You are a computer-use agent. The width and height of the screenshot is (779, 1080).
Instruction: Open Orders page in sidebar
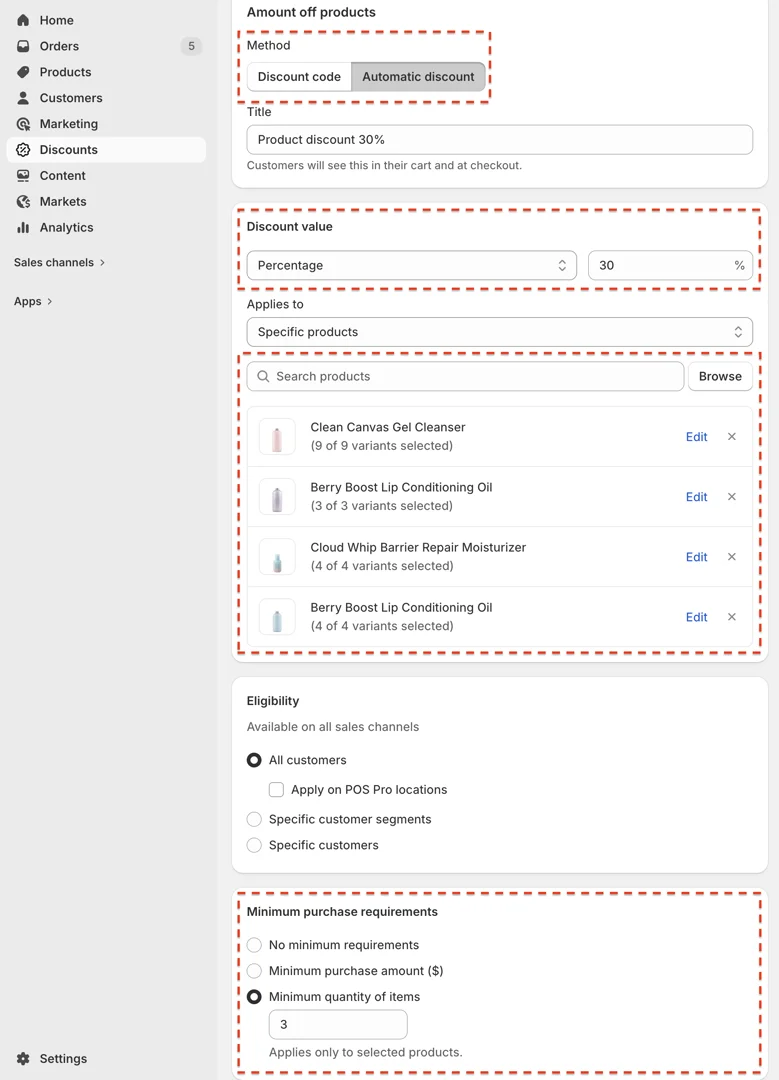click(106, 46)
